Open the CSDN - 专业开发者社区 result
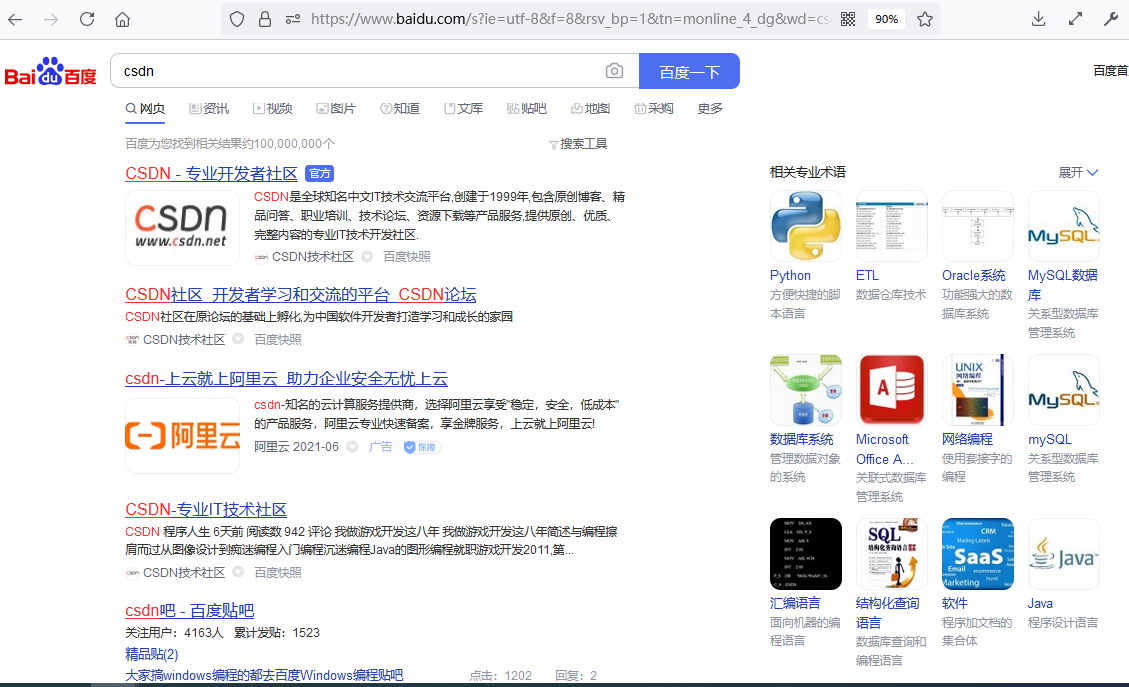Screen dimensions: 1129x687 tap(211, 174)
